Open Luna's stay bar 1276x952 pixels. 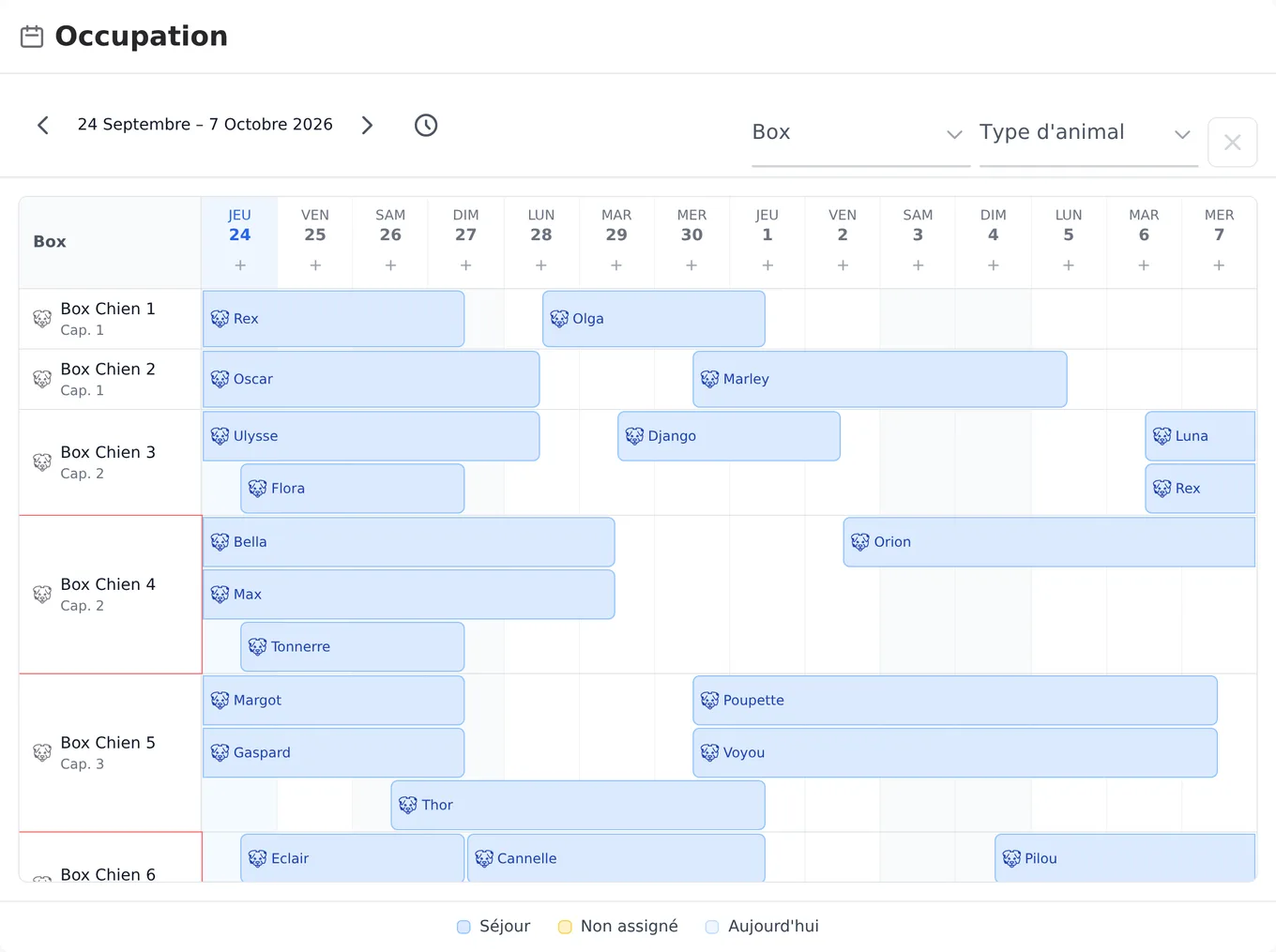tap(1200, 436)
